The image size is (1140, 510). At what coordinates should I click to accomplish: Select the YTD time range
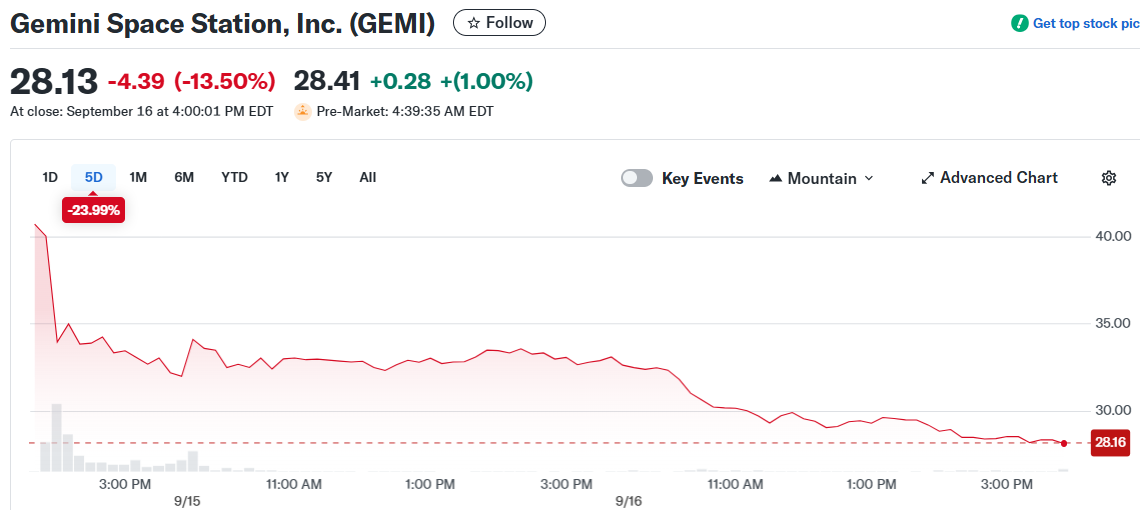click(x=234, y=178)
